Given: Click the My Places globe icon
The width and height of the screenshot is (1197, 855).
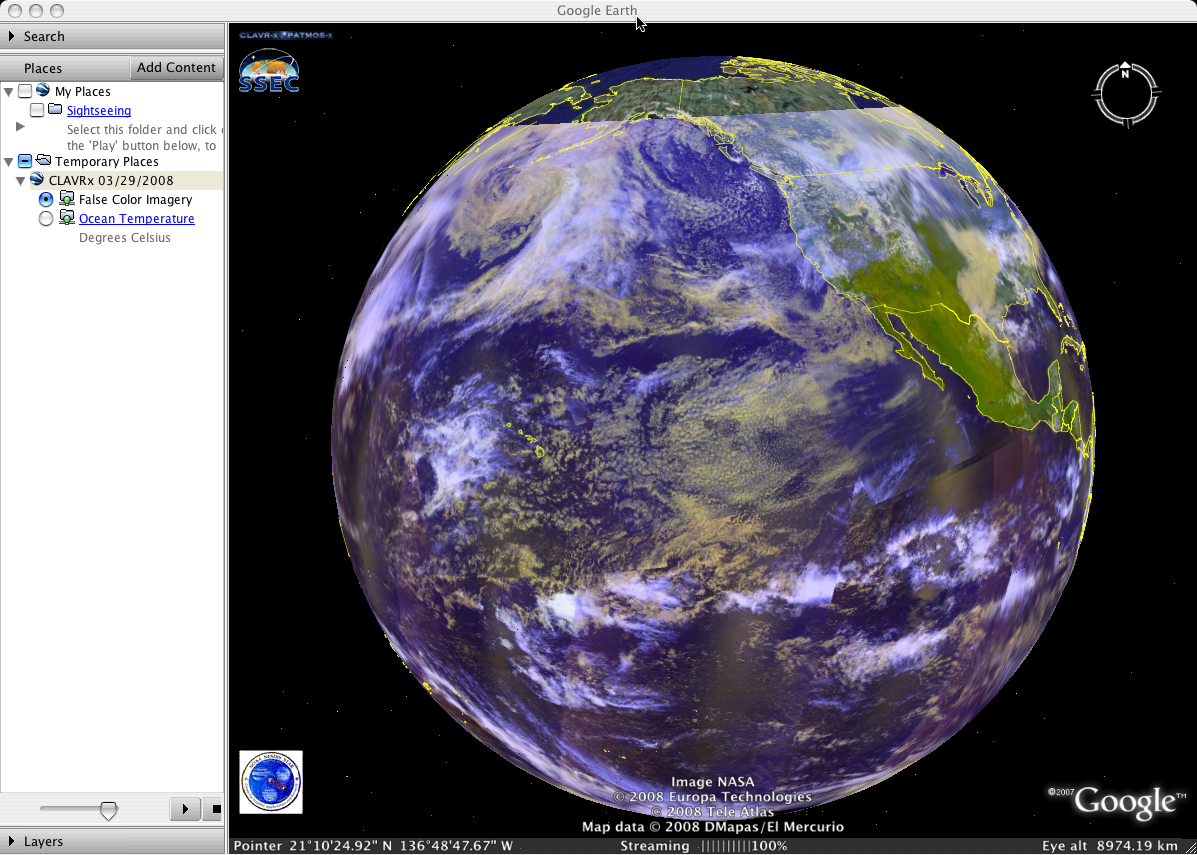Looking at the screenshot, I should click(x=44, y=91).
